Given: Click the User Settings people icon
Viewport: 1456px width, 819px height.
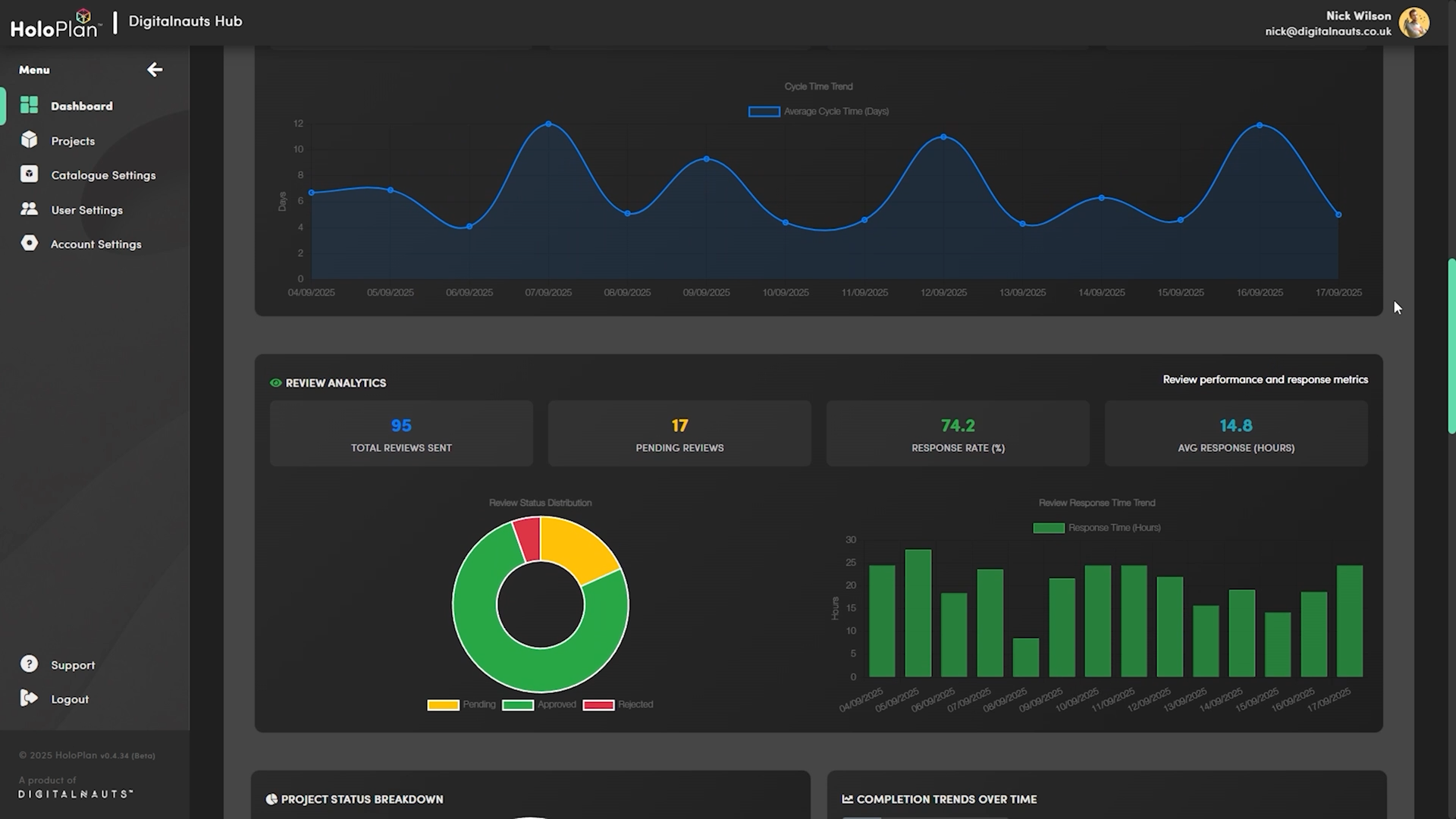Looking at the screenshot, I should point(30,209).
